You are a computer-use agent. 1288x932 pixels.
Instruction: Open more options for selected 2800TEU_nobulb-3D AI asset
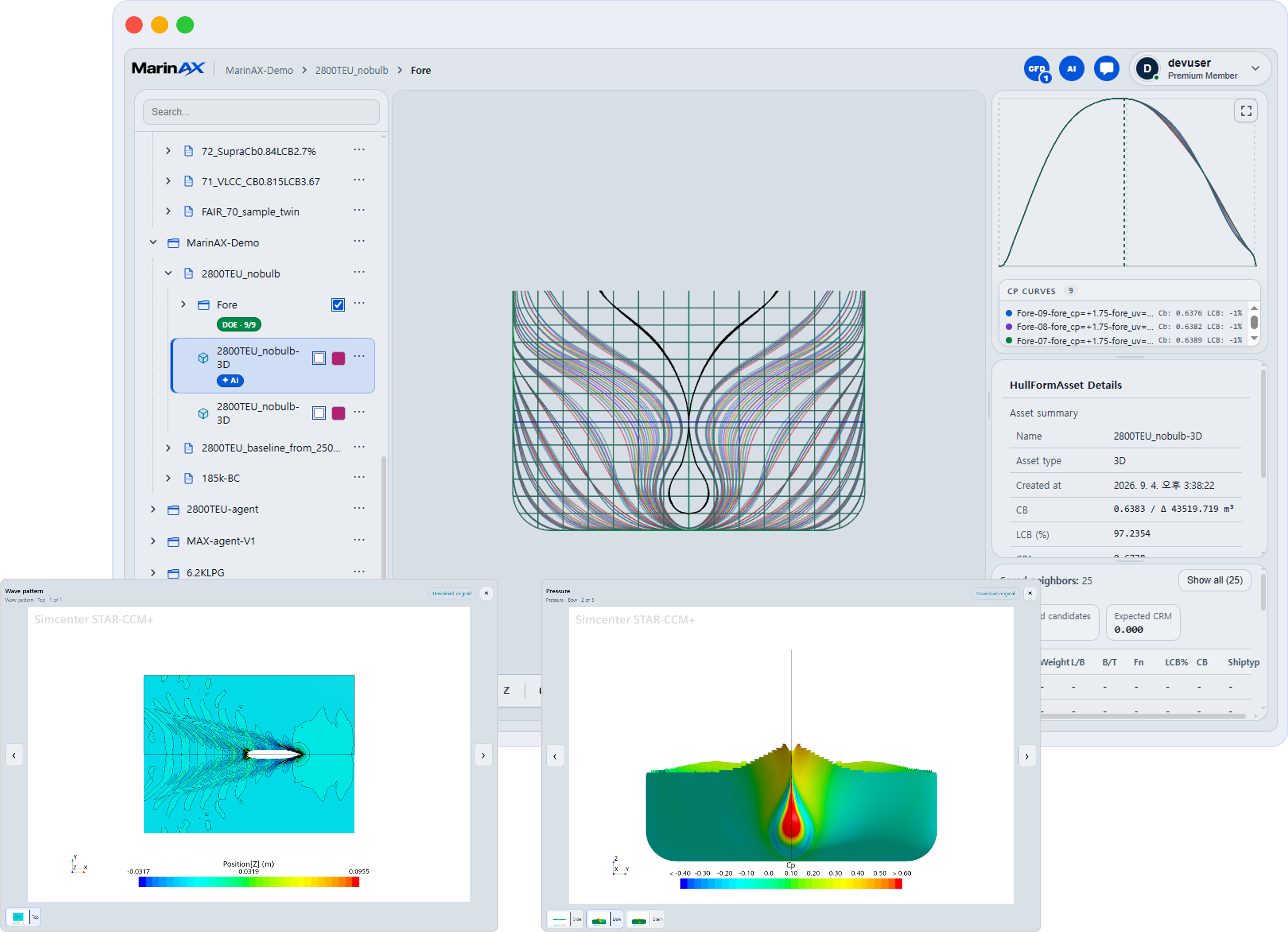point(359,357)
